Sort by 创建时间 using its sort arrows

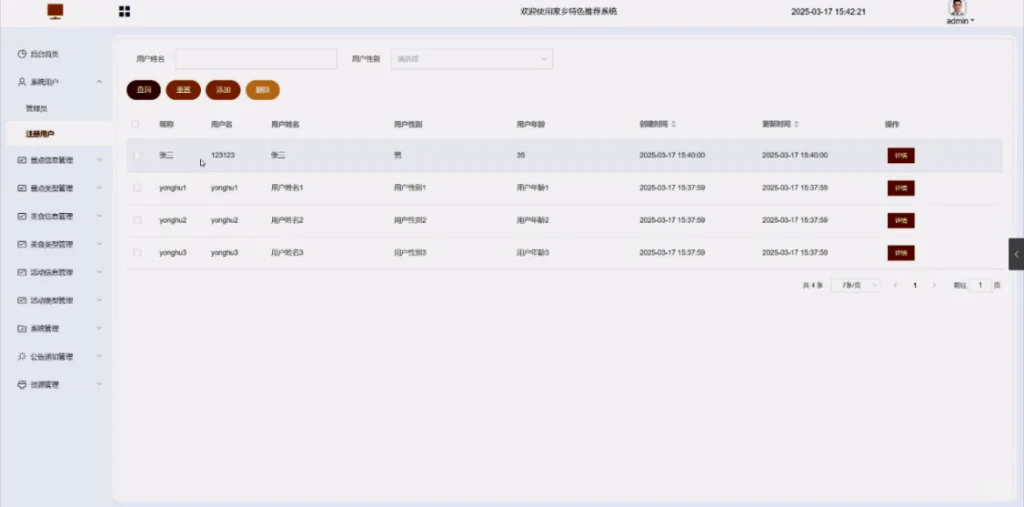coord(673,124)
